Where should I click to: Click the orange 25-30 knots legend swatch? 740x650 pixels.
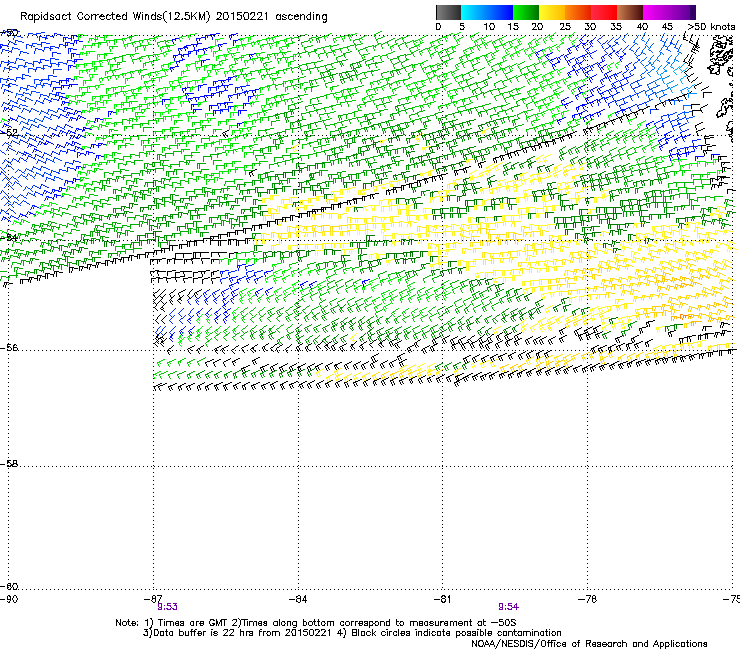tap(578, 12)
